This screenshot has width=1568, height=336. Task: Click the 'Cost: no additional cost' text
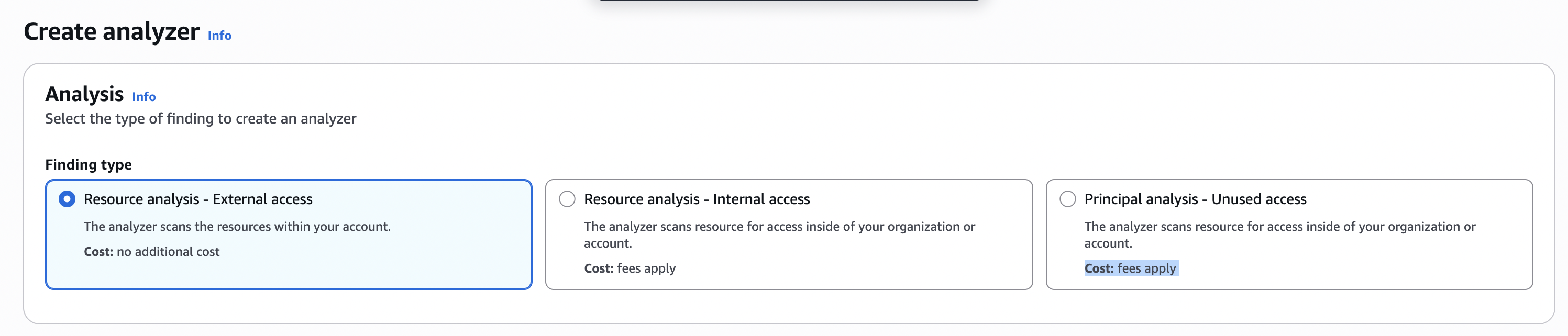[151, 251]
